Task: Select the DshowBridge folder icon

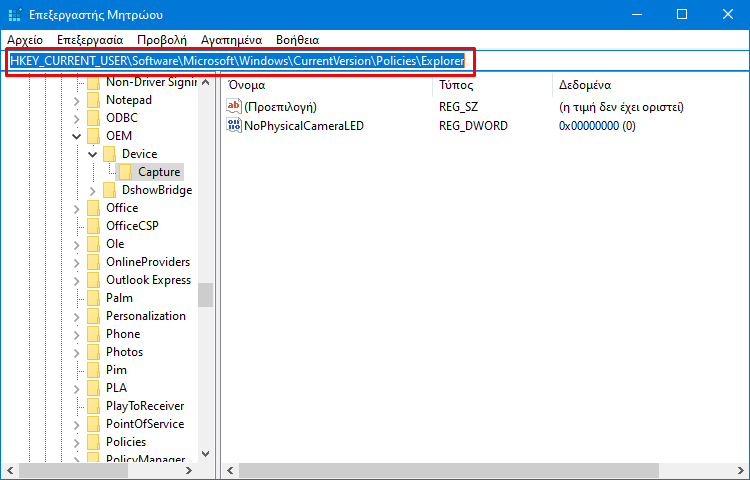Action: 110,190
